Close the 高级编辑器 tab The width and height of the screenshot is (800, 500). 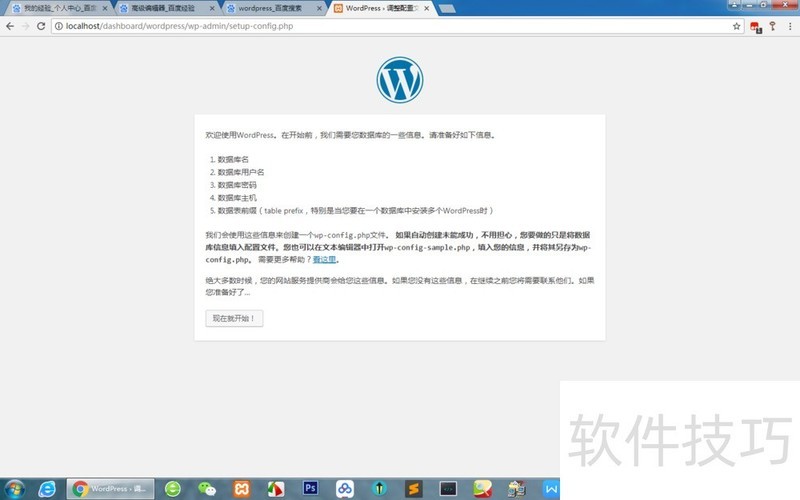212,8
